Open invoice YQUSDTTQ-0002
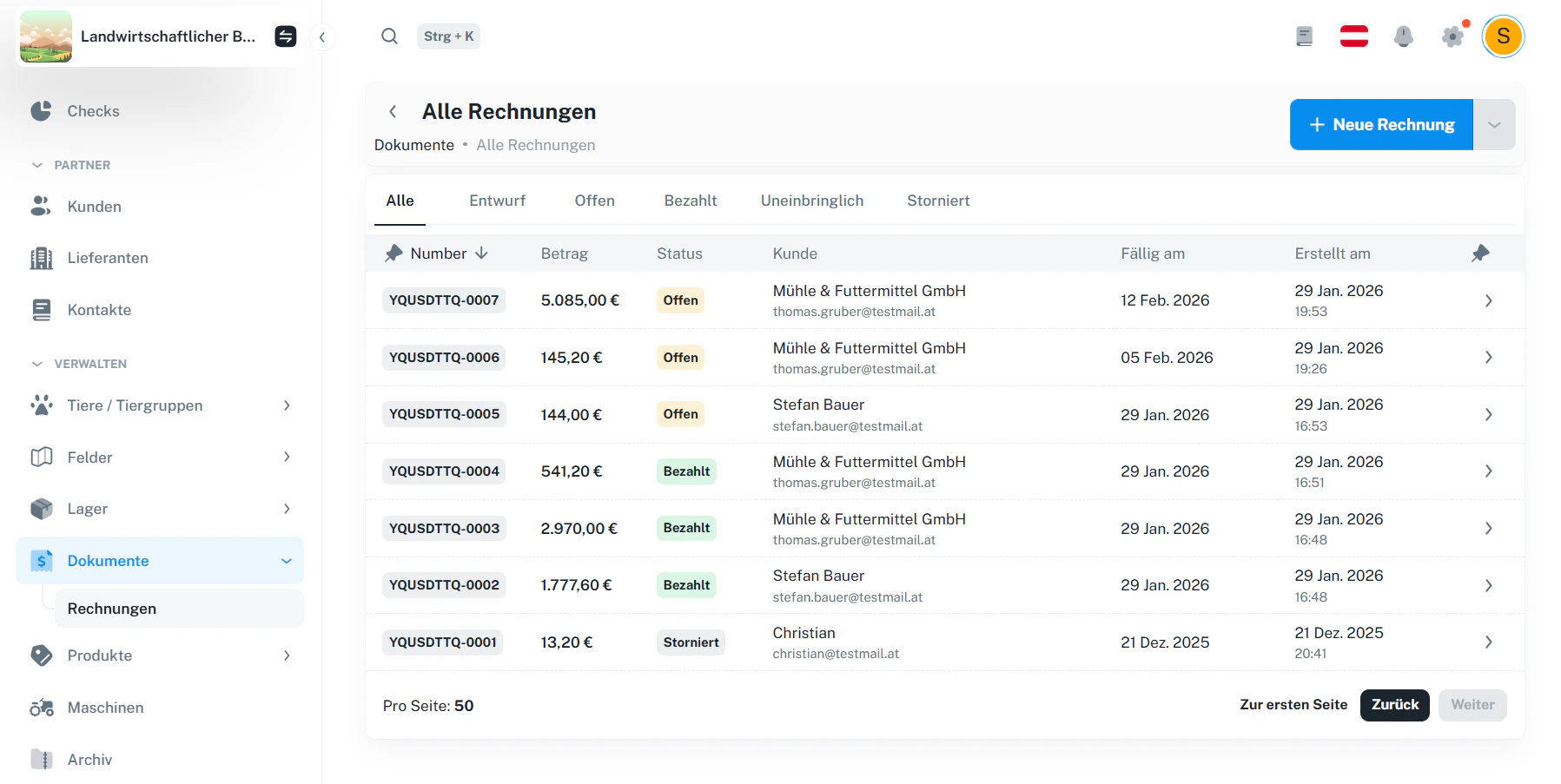 tap(444, 585)
